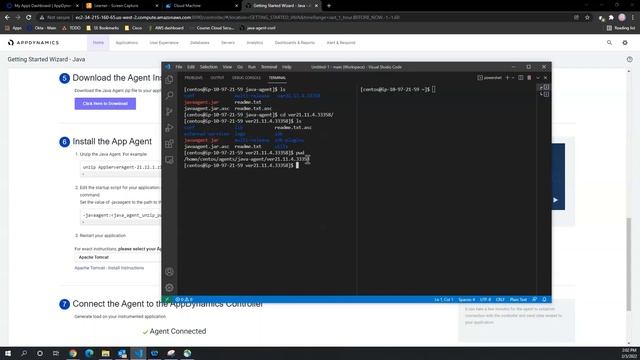This screenshot has height=360, width=640.
Task: Click the feedback icon in VS Code status bar
Action: click(x=535, y=300)
